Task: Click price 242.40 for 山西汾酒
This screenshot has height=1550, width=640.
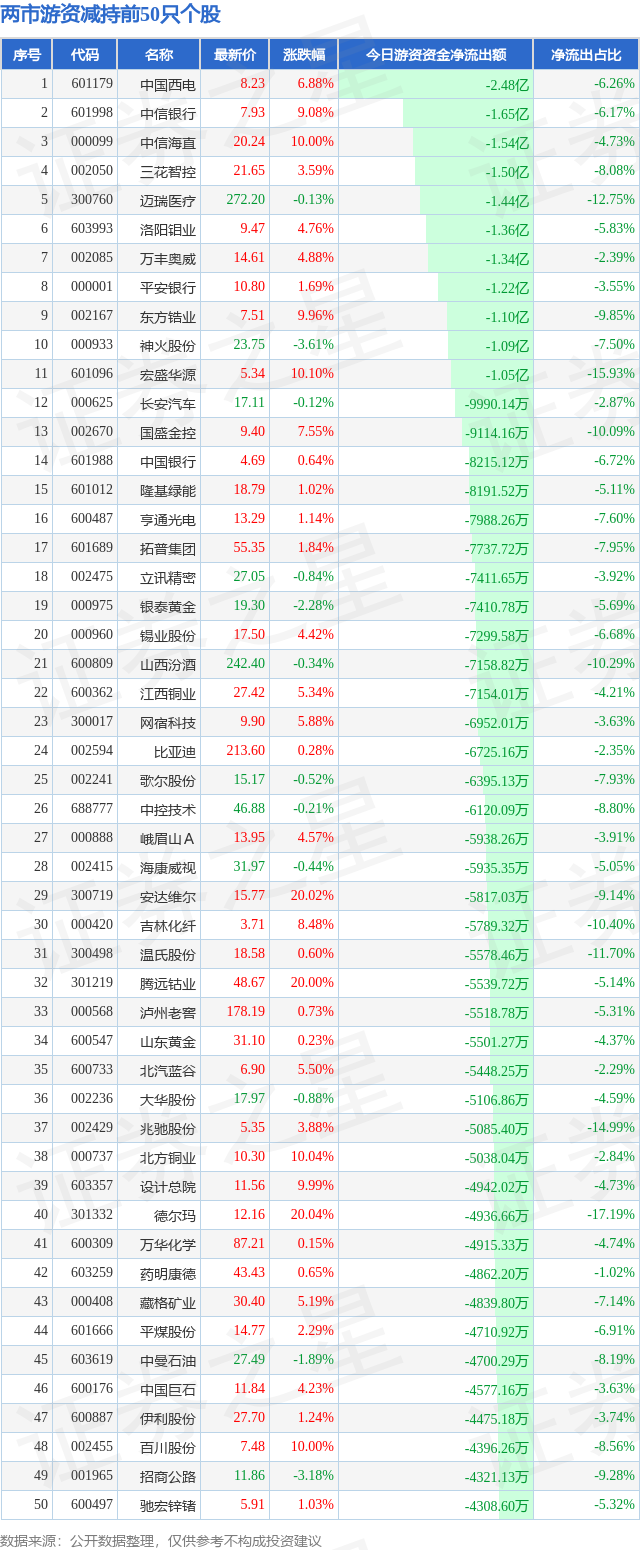Action: tap(246, 664)
